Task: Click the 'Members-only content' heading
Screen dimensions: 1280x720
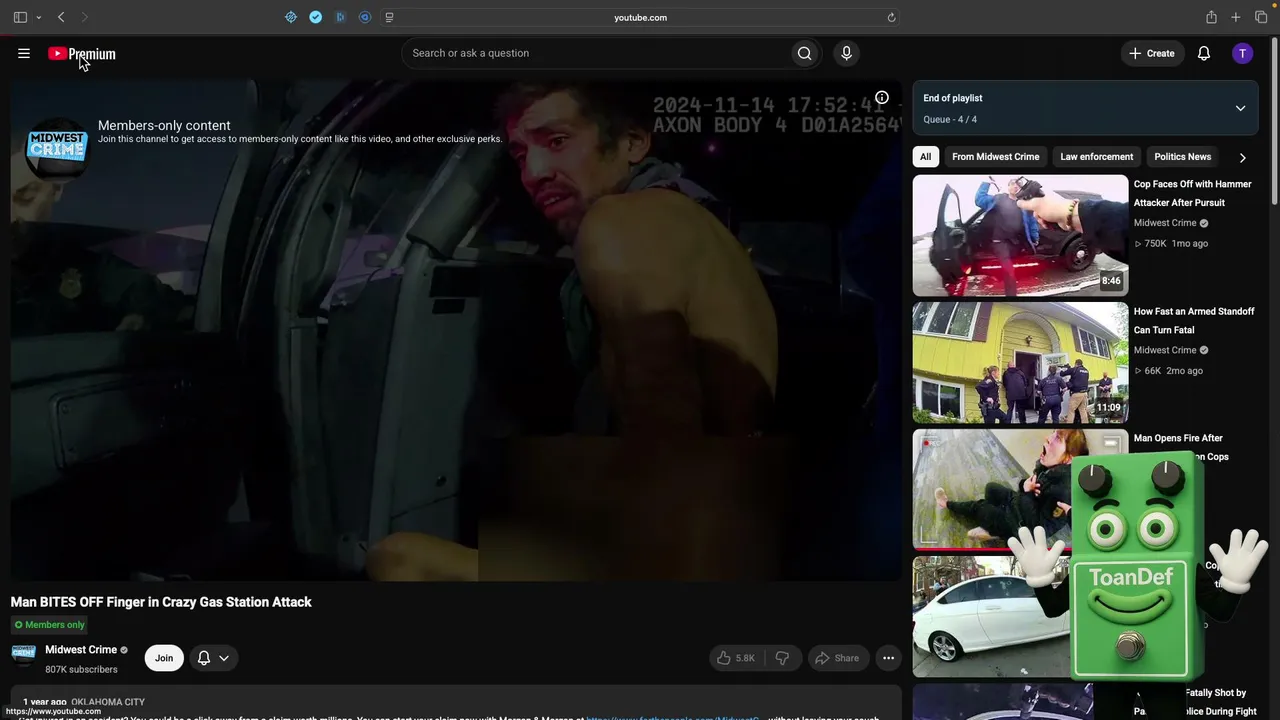Action: coord(164,125)
